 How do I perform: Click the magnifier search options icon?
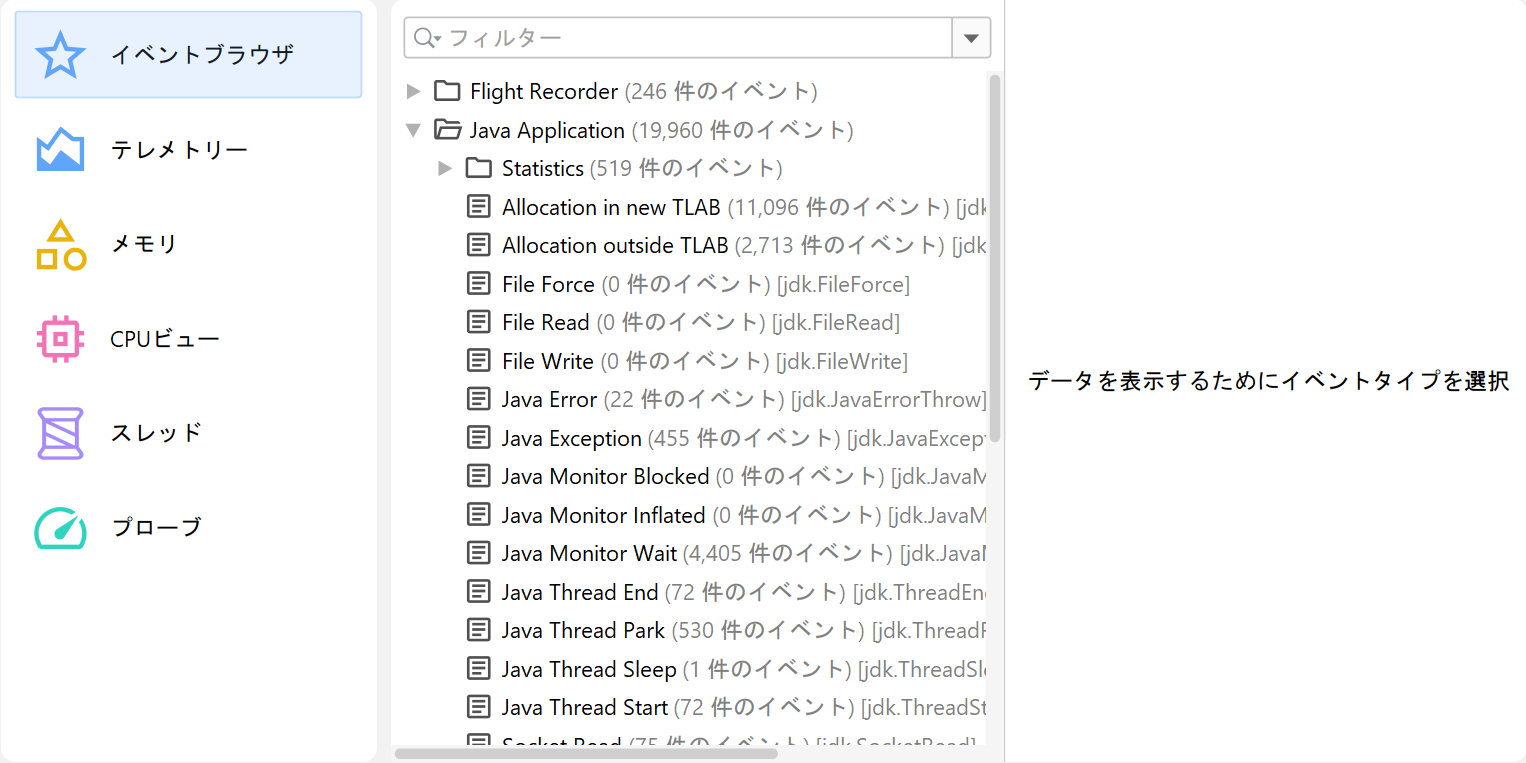tap(427, 38)
